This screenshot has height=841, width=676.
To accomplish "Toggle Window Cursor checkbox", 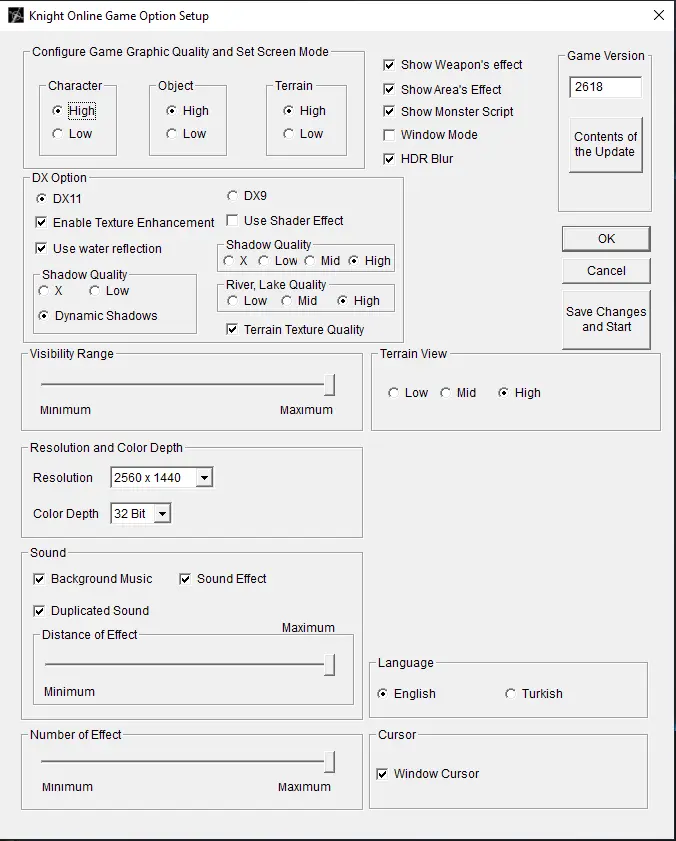I will point(382,773).
